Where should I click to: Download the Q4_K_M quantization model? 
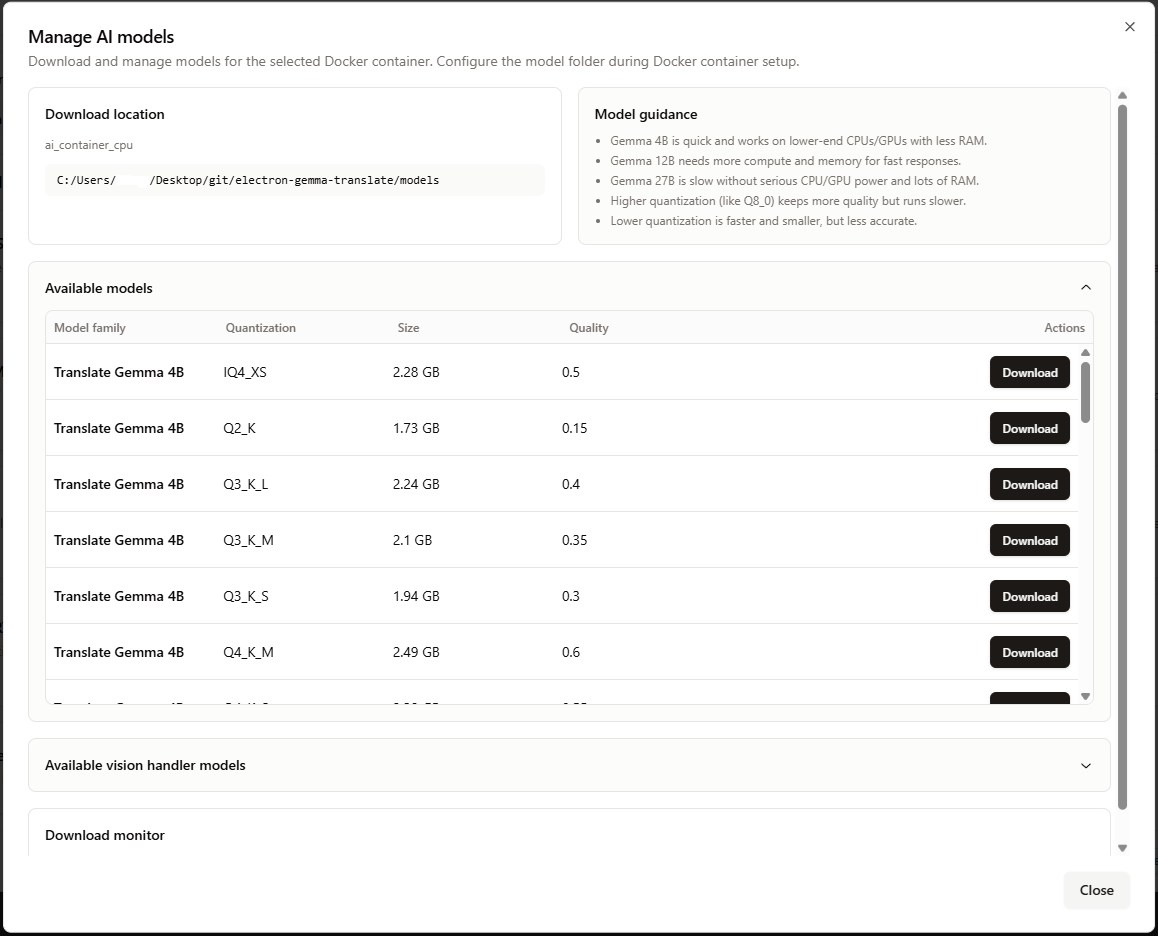[1029, 652]
